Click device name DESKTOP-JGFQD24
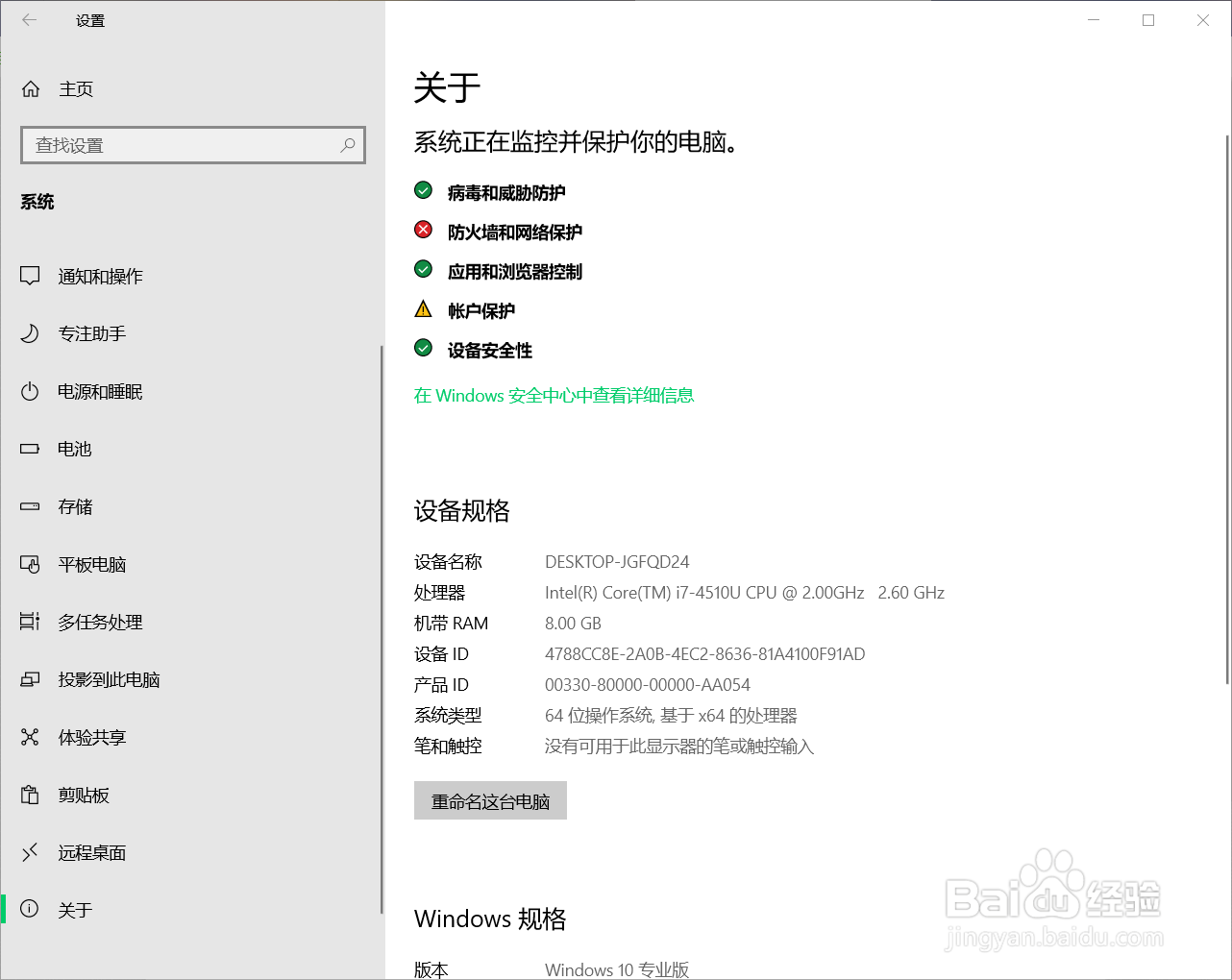The width and height of the screenshot is (1232, 980). pos(617,562)
